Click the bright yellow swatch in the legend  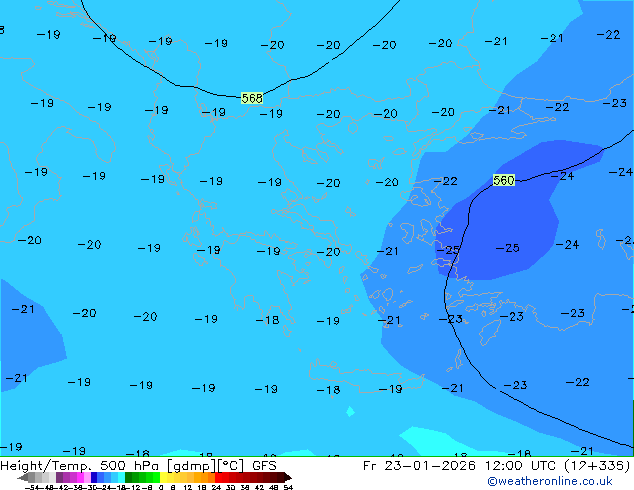(x=164, y=477)
